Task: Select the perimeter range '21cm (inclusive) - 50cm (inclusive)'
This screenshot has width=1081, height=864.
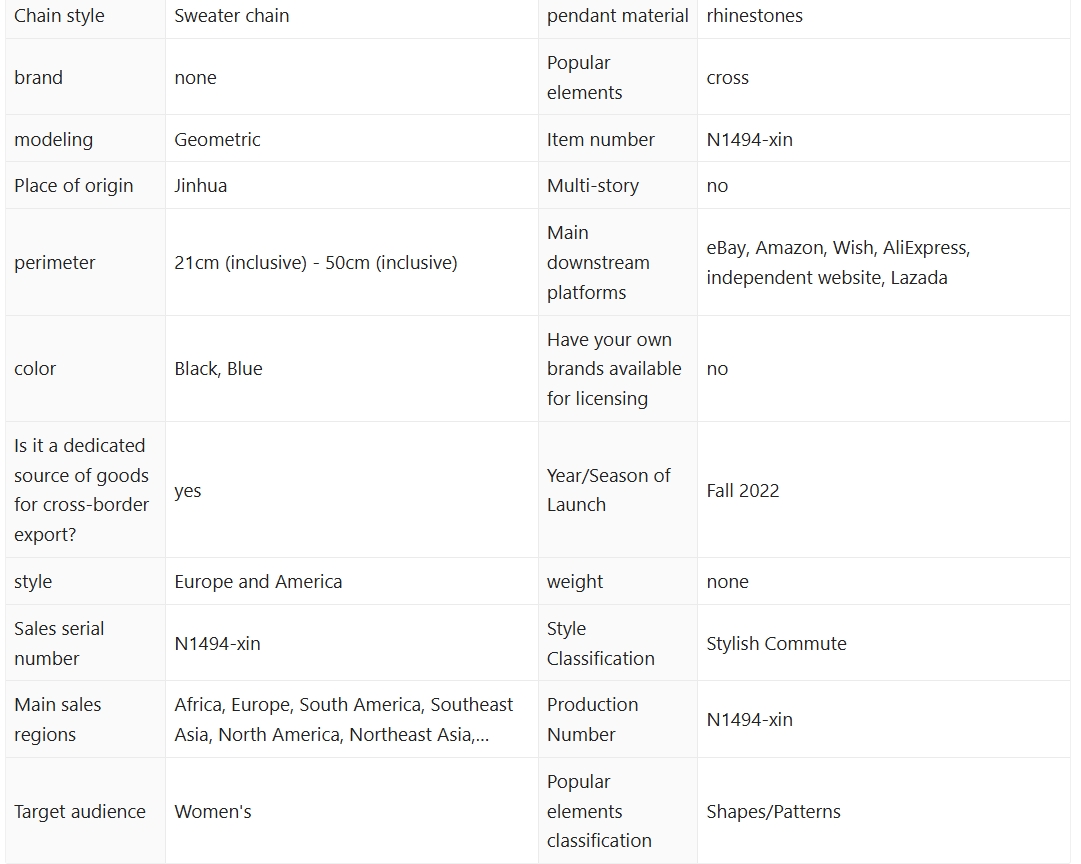Action: [x=315, y=263]
